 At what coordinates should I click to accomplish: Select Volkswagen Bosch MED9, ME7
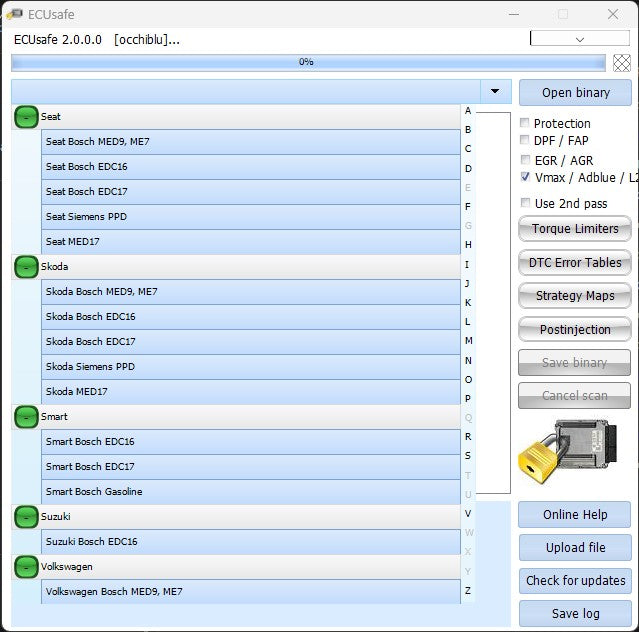(251, 592)
